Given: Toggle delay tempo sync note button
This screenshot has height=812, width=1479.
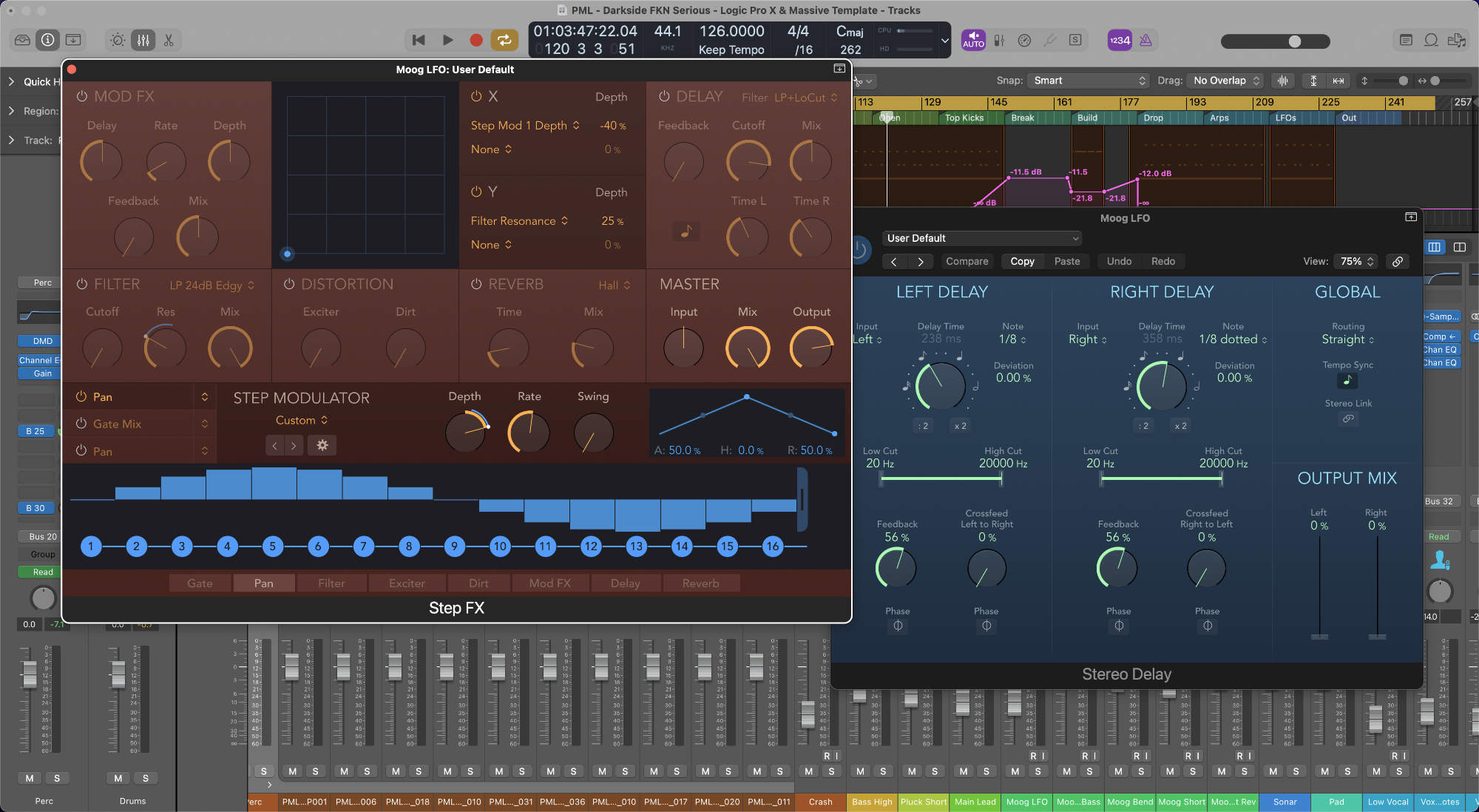Looking at the screenshot, I should [686, 231].
